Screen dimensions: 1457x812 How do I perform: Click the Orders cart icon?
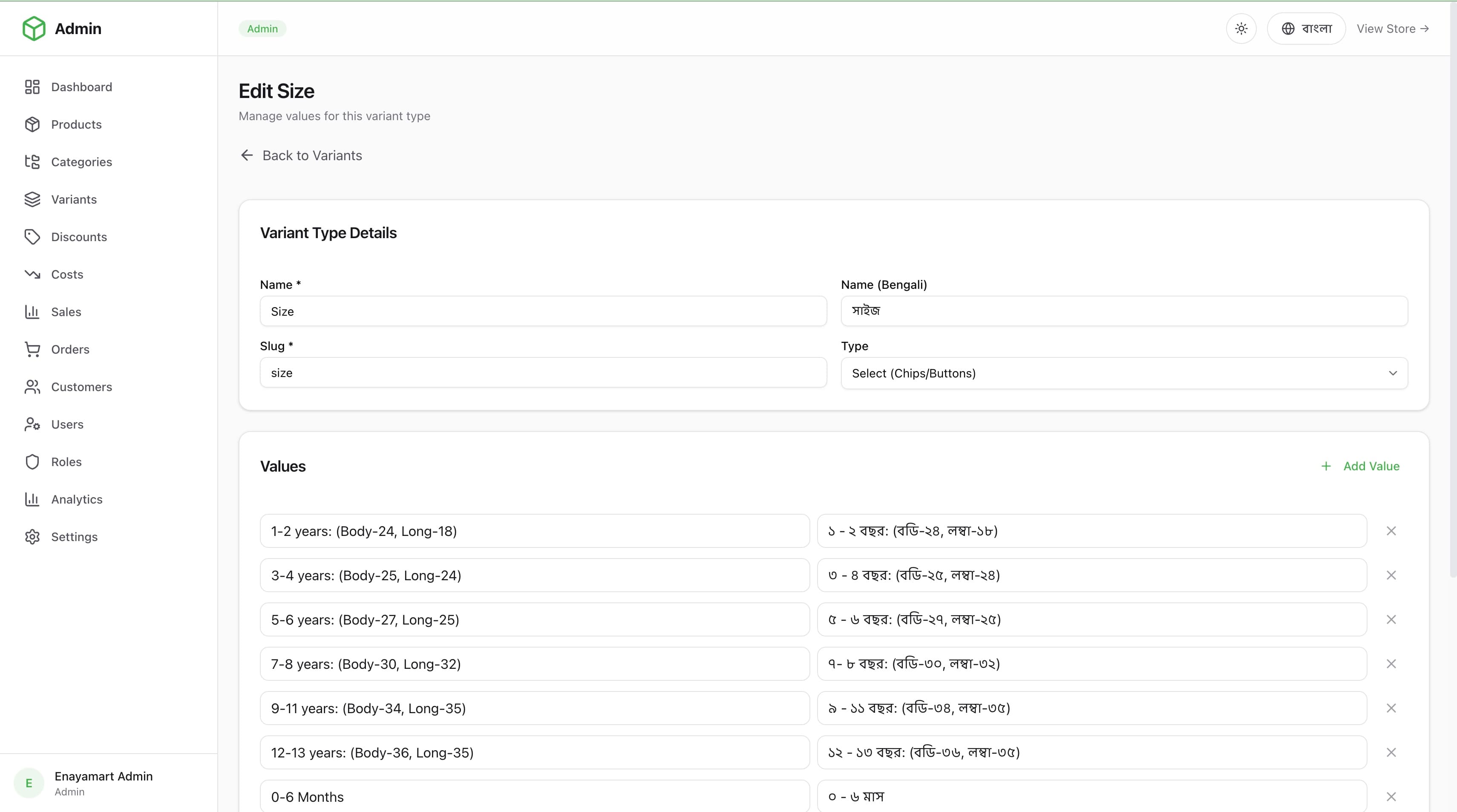tap(32, 349)
